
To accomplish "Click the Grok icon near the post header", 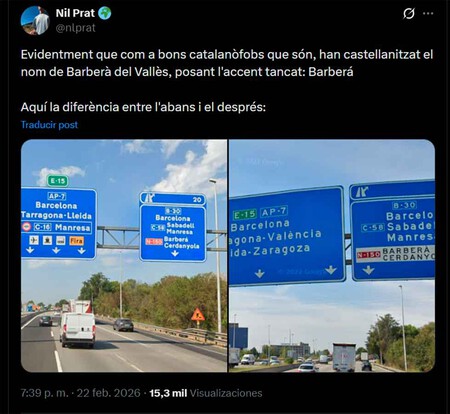I will [x=409, y=14].
